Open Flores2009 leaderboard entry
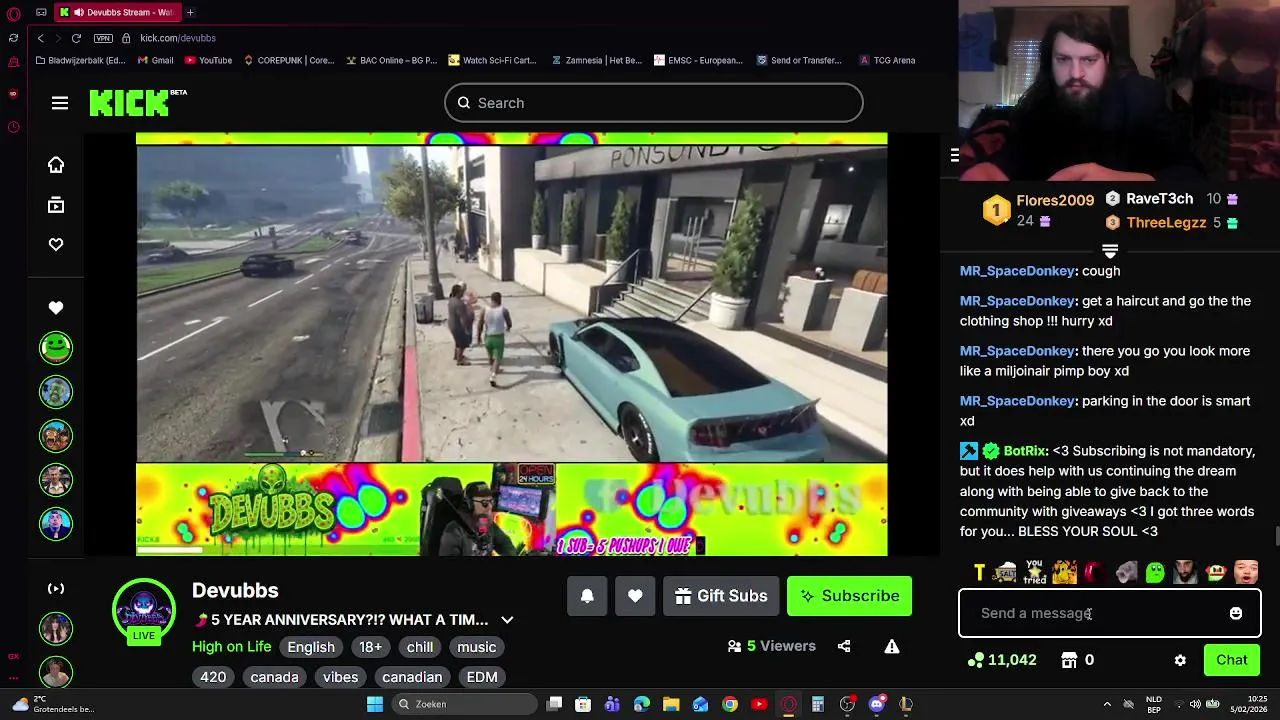1280x720 pixels. (1041, 210)
